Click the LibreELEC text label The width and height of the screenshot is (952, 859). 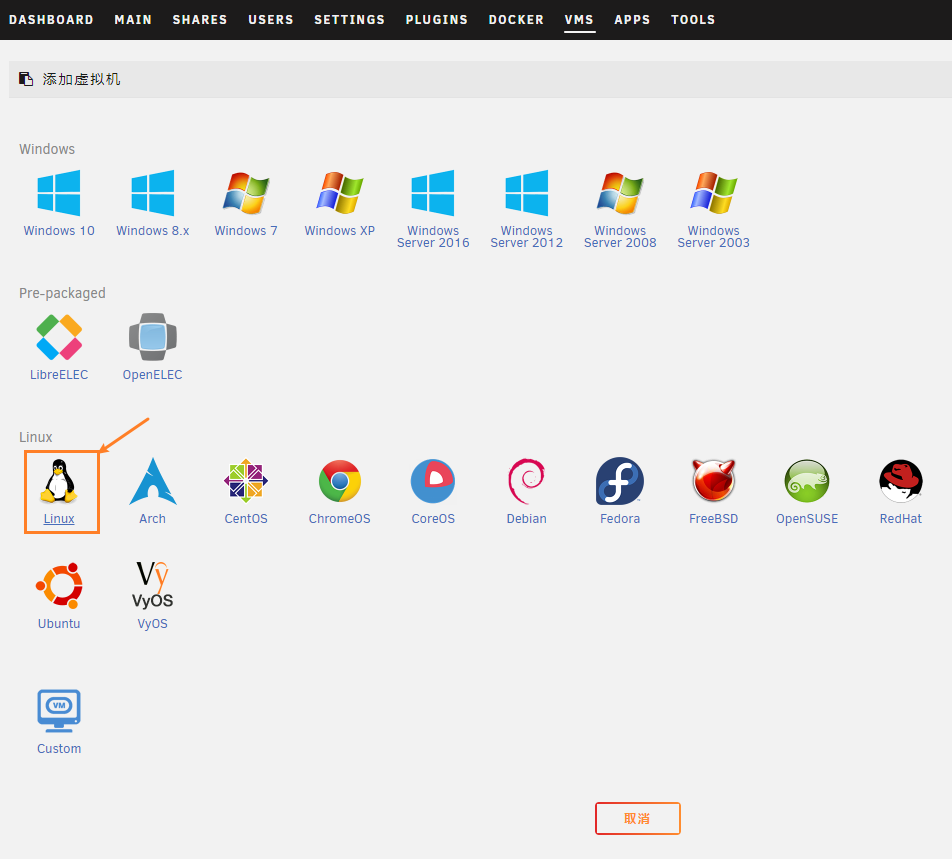click(x=59, y=375)
